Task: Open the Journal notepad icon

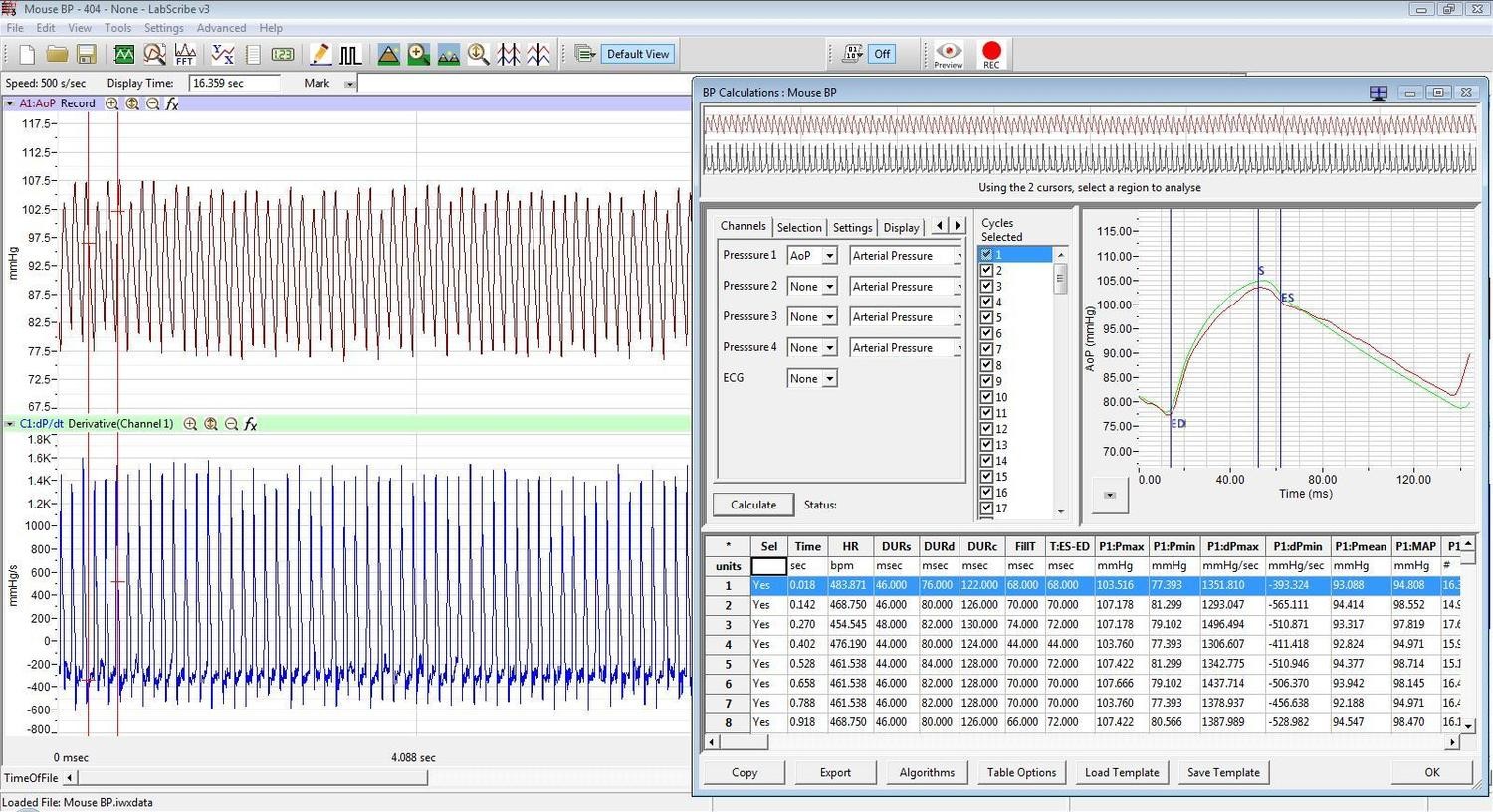Action: (254, 54)
